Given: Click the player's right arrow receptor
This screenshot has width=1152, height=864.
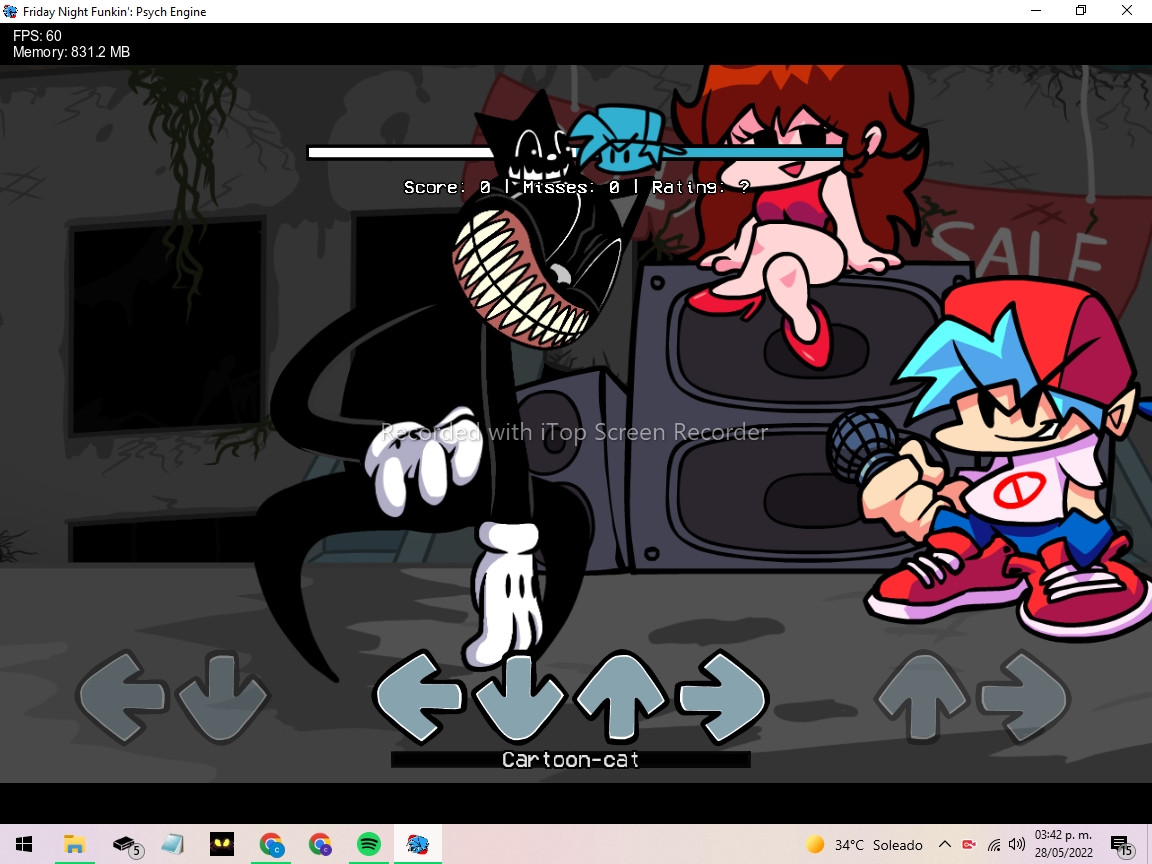Looking at the screenshot, I should [x=1023, y=697].
